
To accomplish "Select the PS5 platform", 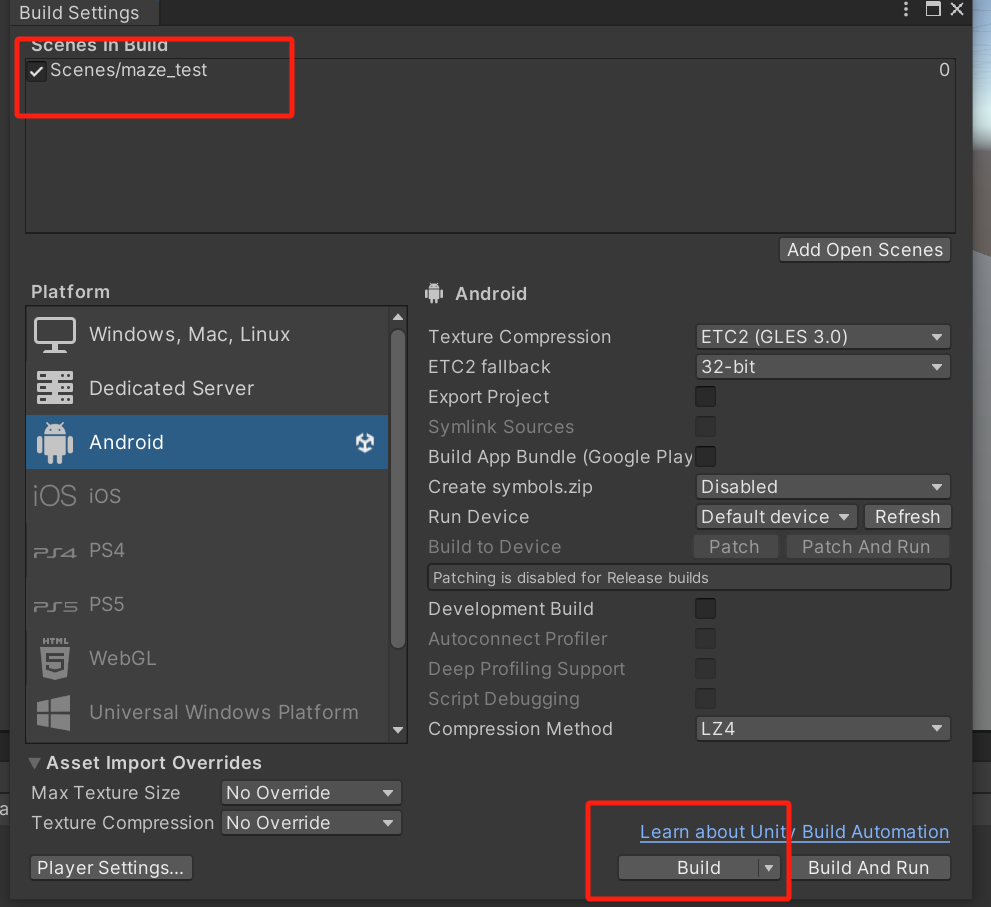I will coord(207,605).
